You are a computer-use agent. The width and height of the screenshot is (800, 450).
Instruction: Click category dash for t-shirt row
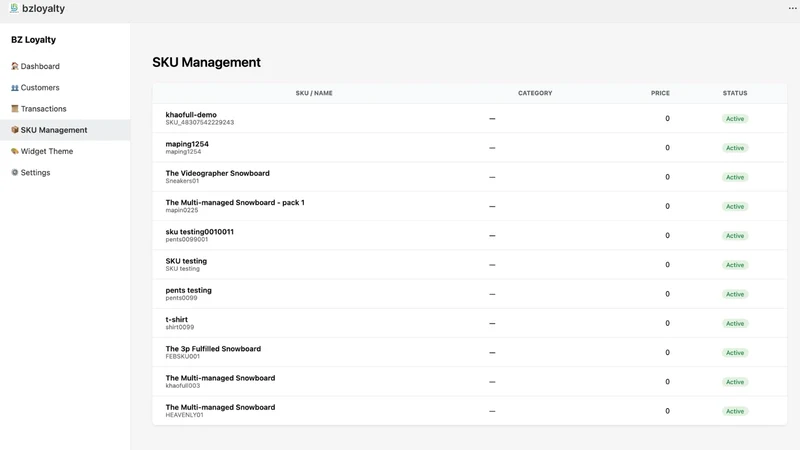[492, 323]
